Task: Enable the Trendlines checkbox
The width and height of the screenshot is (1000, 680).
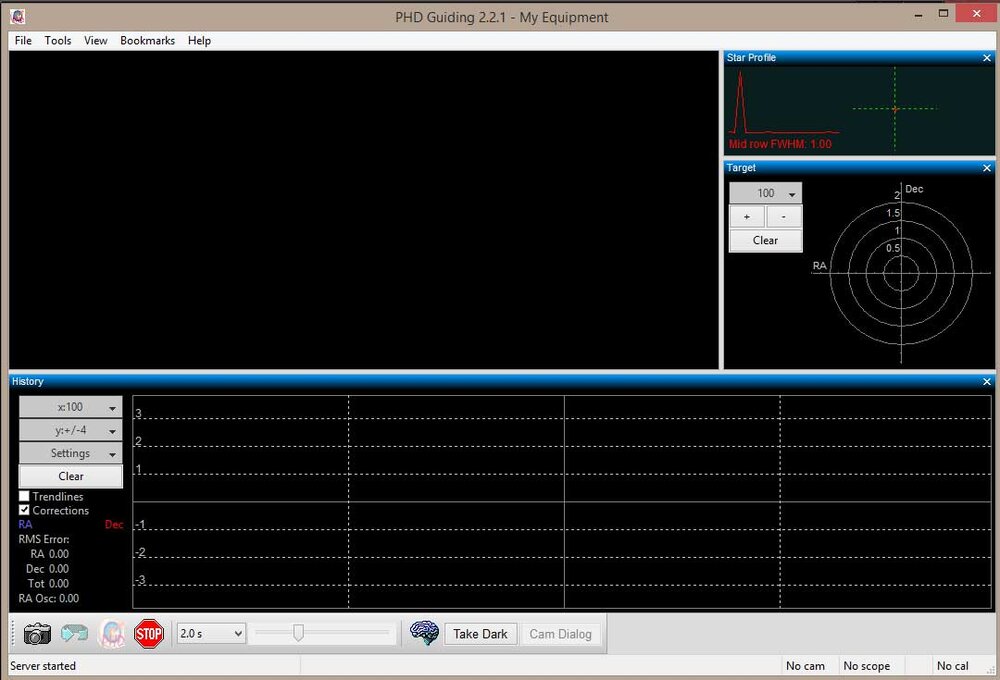Action: pyautogui.click(x=25, y=497)
